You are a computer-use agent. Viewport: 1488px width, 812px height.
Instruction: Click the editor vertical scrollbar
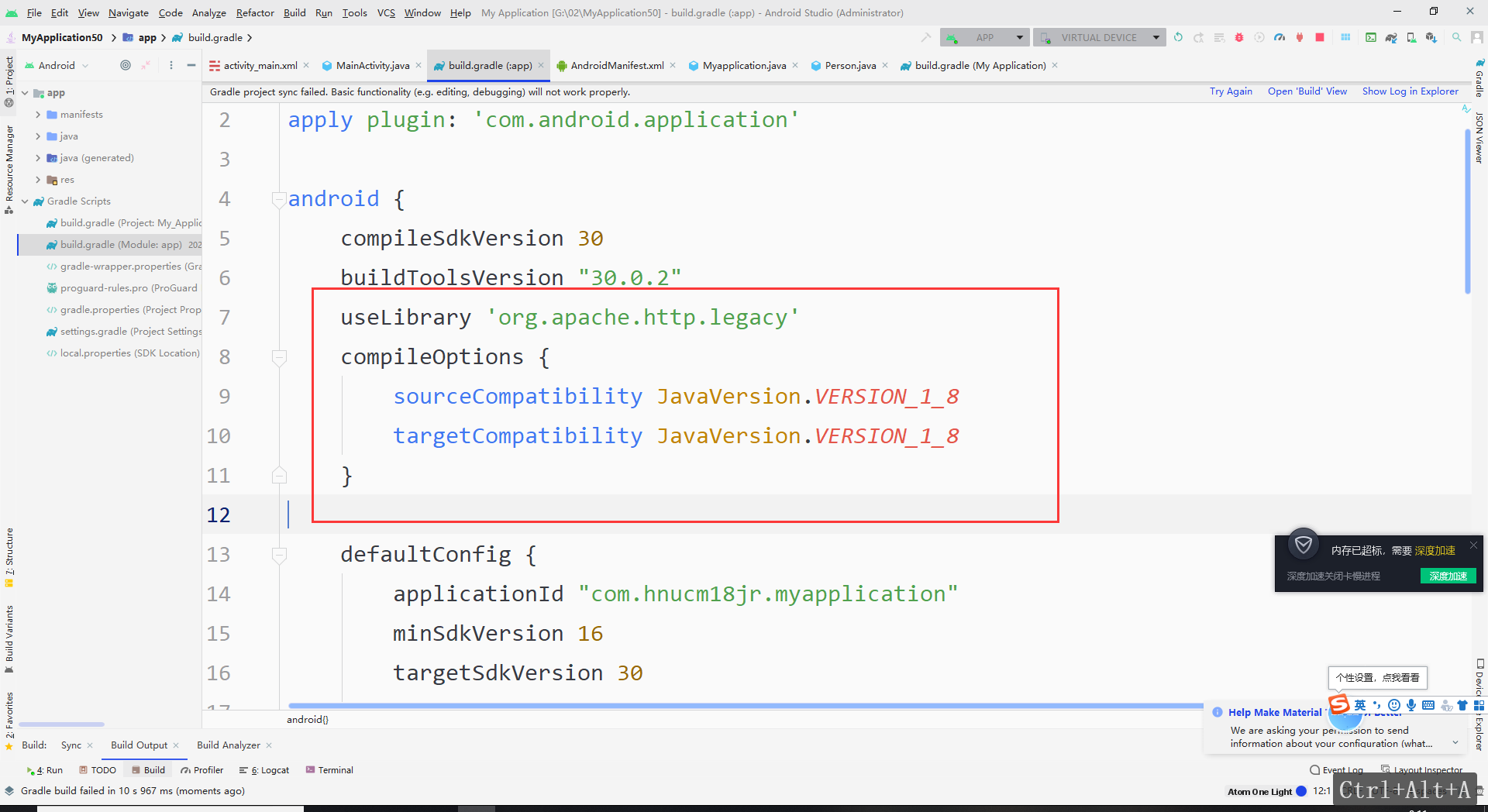click(x=1467, y=212)
